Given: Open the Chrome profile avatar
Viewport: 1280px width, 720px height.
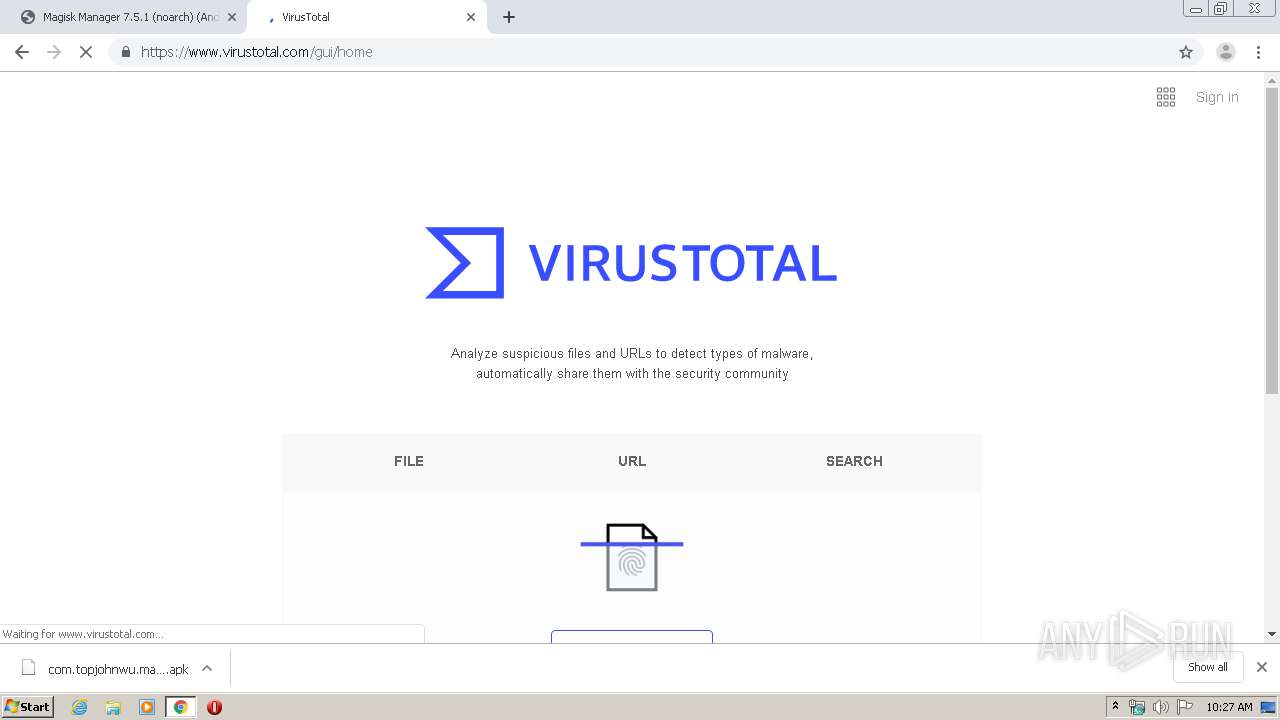Looking at the screenshot, I should click(x=1226, y=52).
